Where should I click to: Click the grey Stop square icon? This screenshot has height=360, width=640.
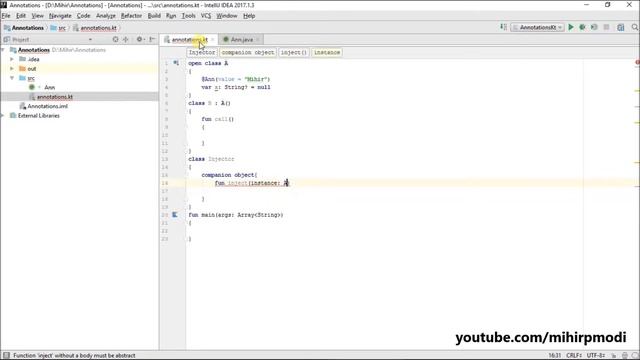click(x=607, y=27)
